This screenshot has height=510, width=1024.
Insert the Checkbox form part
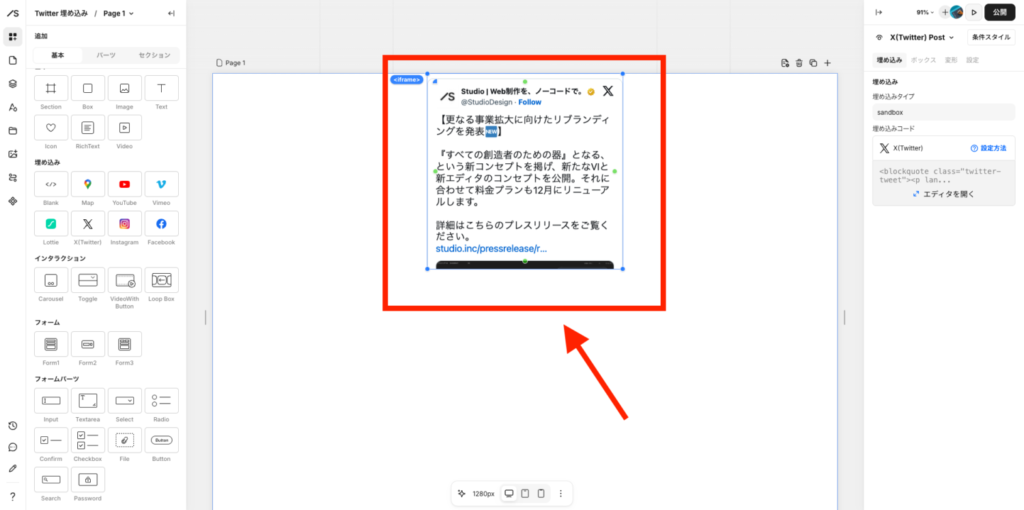click(x=88, y=441)
